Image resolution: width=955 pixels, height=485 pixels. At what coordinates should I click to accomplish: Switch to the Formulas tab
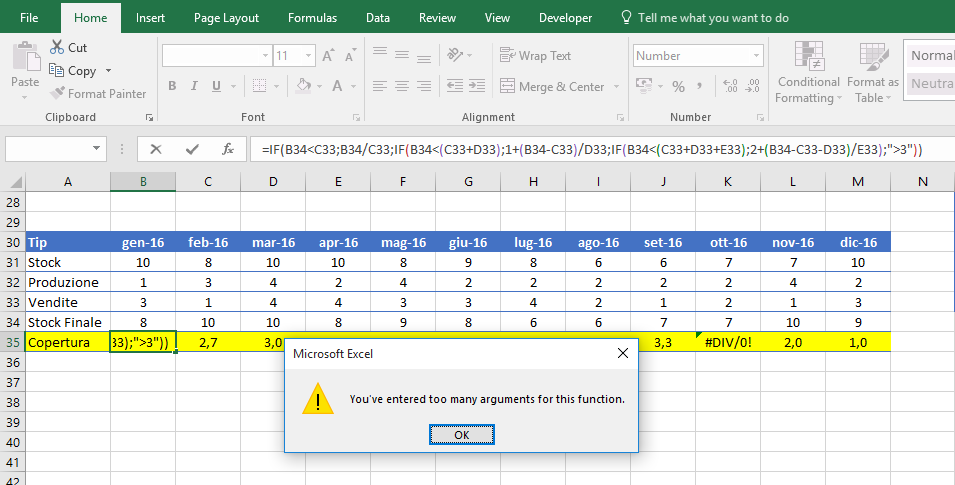tap(312, 18)
